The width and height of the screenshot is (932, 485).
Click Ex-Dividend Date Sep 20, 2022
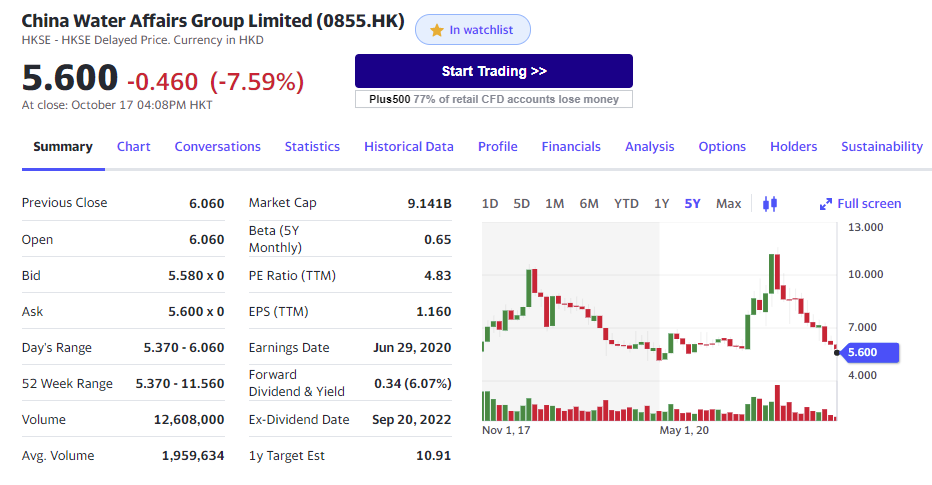[x=411, y=420]
